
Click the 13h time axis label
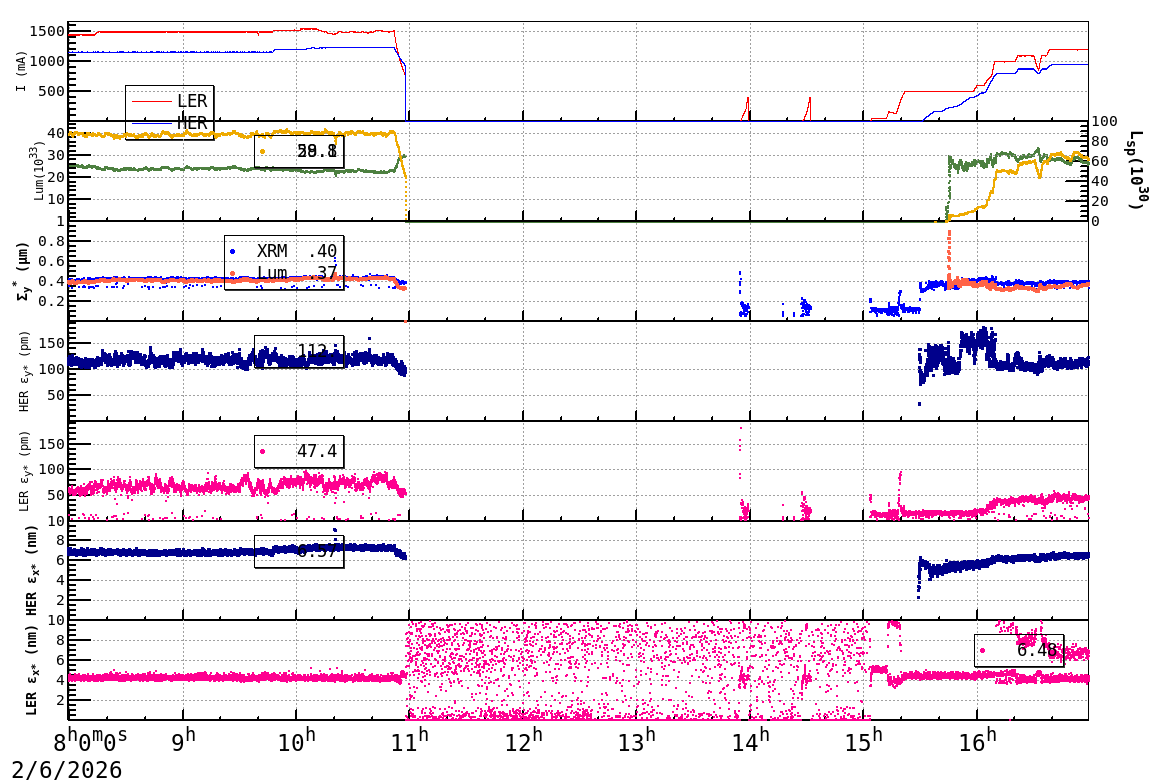pyautogui.click(x=636, y=741)
